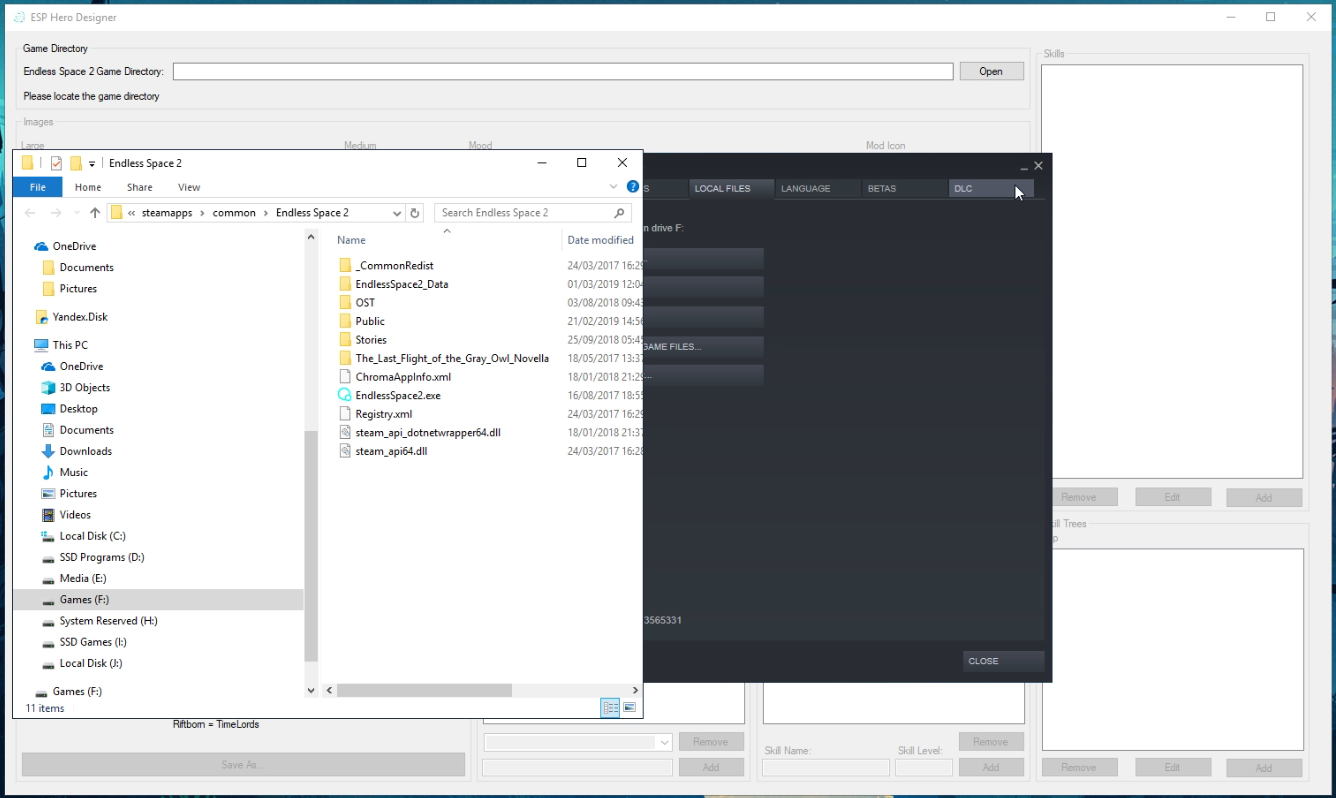This screenshot has width=1336, height=798.
Task: Select SSD Programs (D:) drive
Action: point(102,557)
